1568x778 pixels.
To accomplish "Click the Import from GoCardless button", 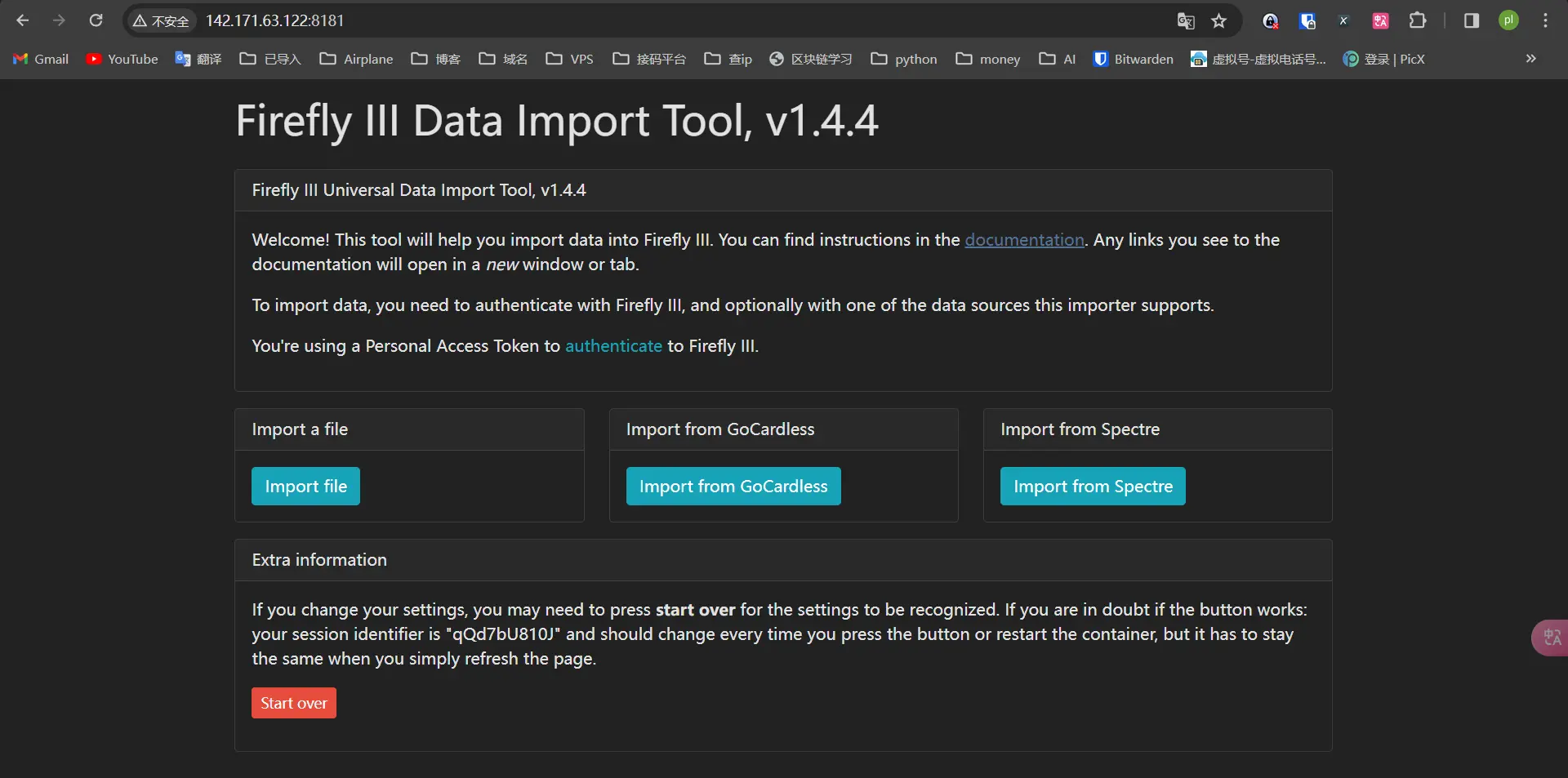I will tap(733, 487).
